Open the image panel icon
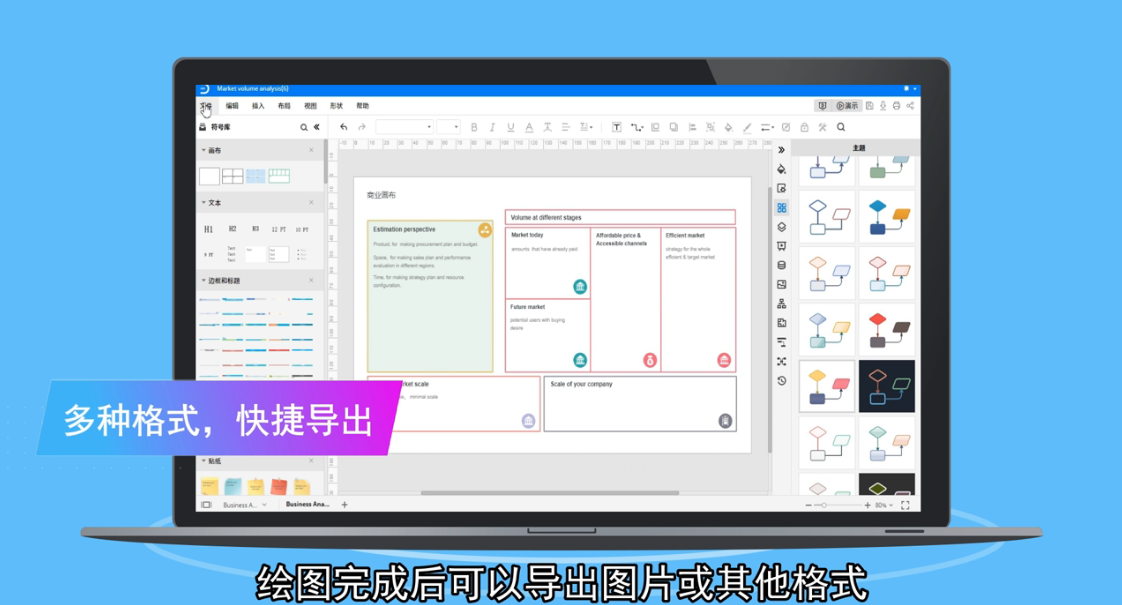 [781, 285]
